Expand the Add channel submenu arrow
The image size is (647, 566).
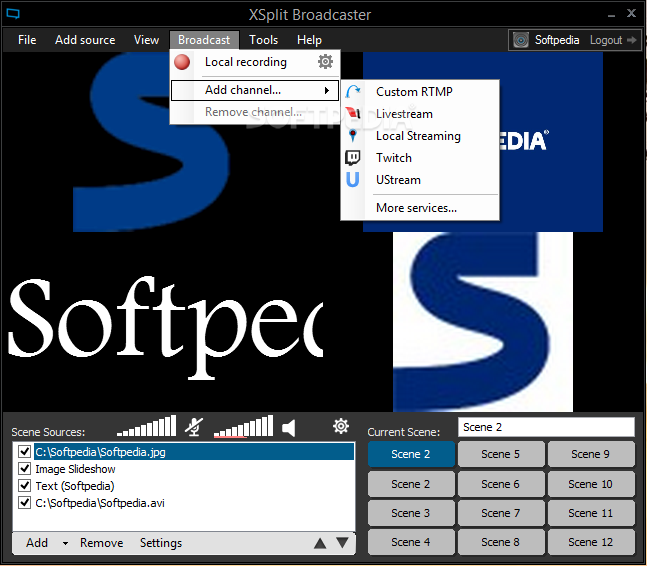(x=327, y=90)
